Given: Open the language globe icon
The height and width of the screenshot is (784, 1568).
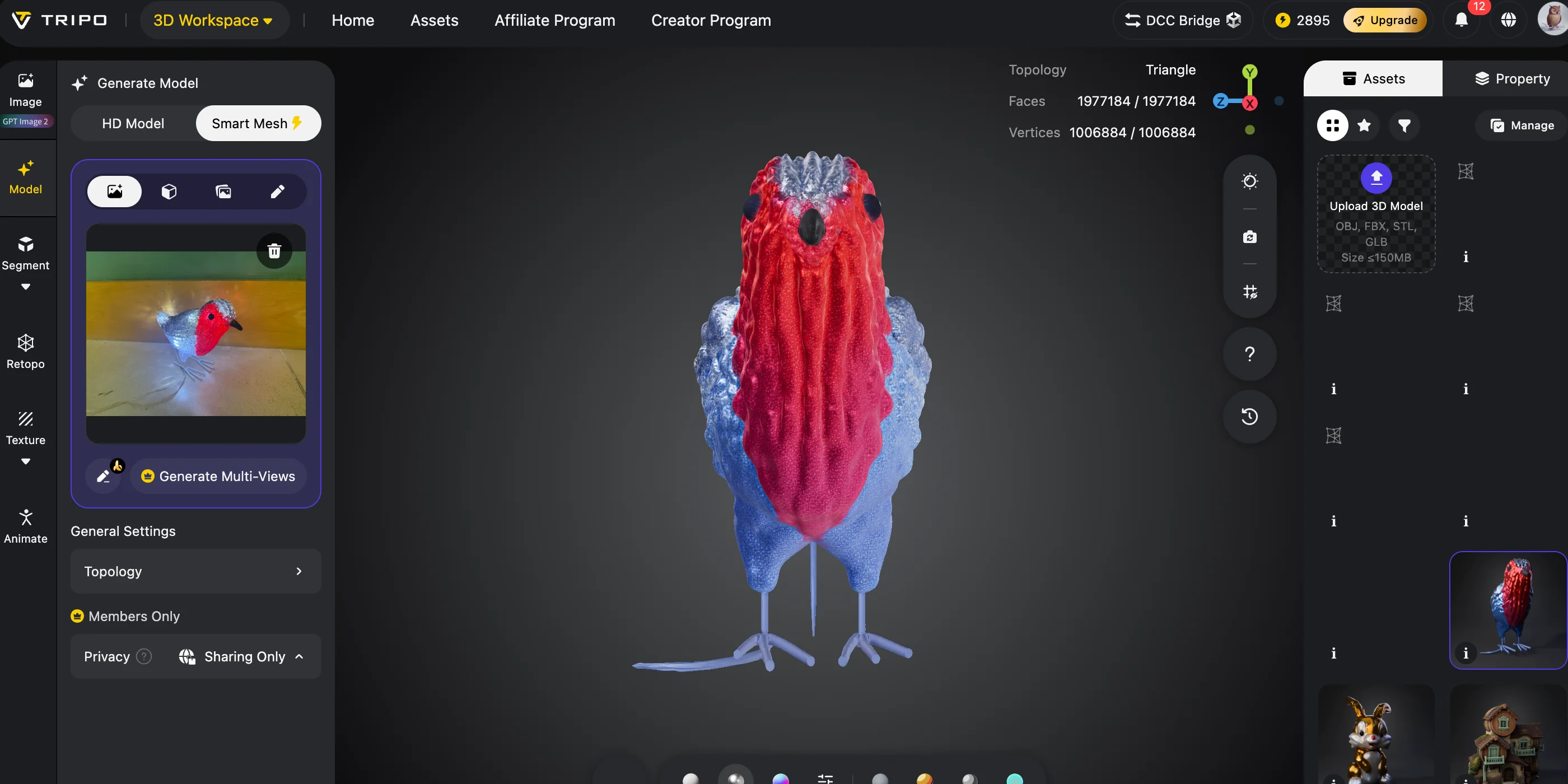Looking at the screenshot, I should tap(1508, 20).
